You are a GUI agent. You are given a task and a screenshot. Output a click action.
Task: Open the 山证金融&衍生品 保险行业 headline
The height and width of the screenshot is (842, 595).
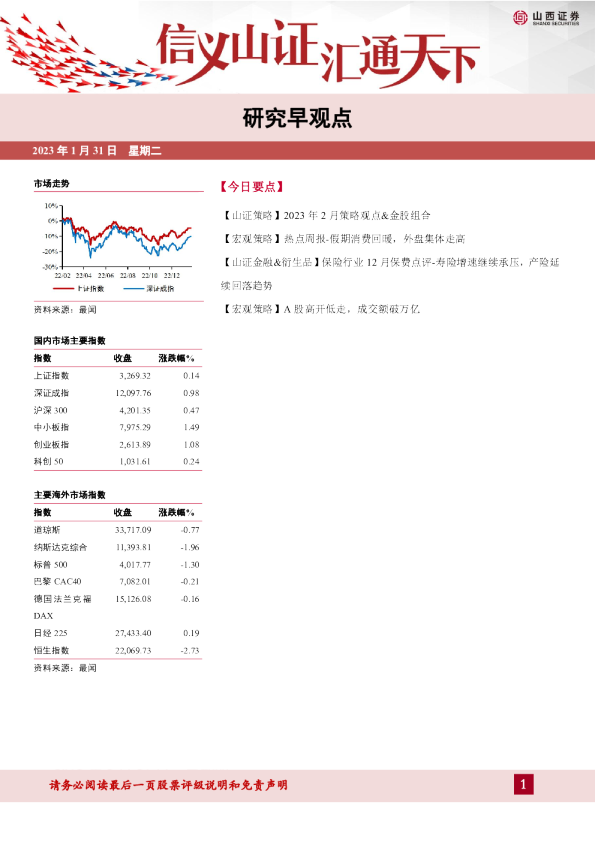[x=390, y=273]
